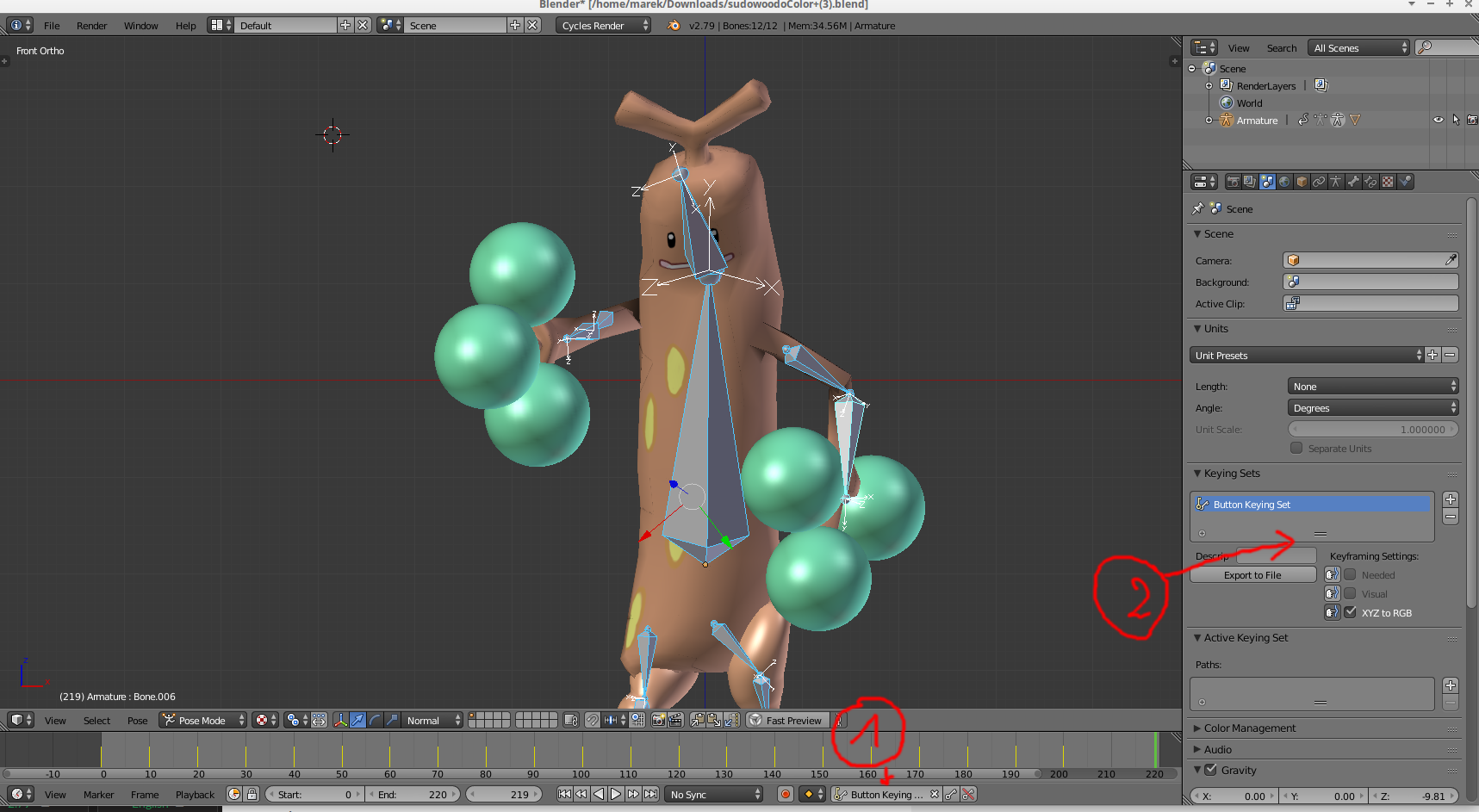
Task: Open the World properties tab (globe icon)
Action: point(1284,182)
